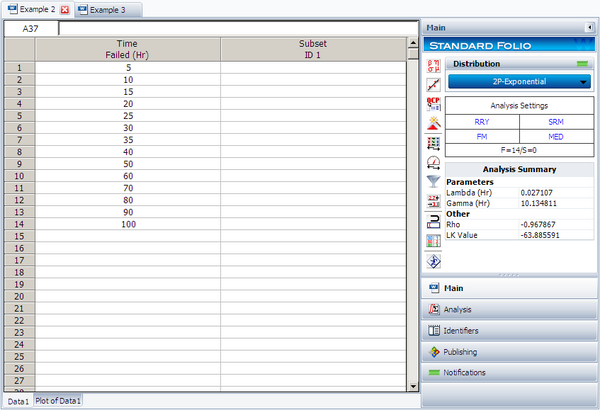Open the Analysis panel page
The width and height of the screenshot is (600, 410).
[510, 310]
